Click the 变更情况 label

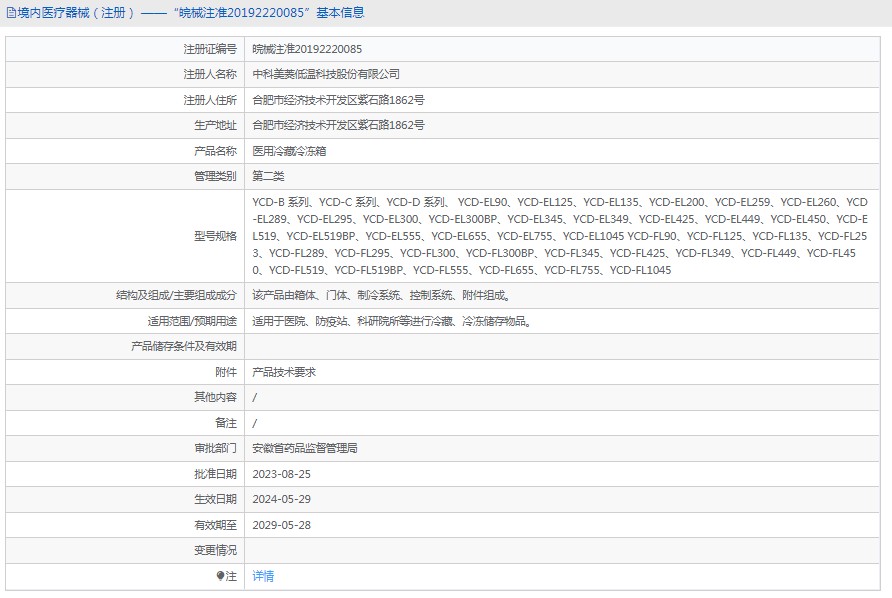pyautogui.click(x=215, y=550)
